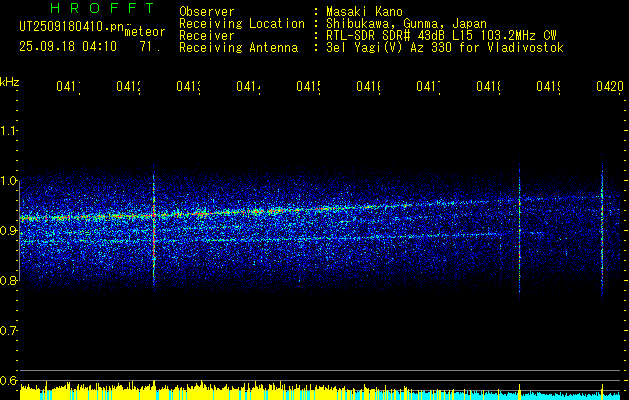Click the date and time 25.09.18 04:10

coord(68,47)
